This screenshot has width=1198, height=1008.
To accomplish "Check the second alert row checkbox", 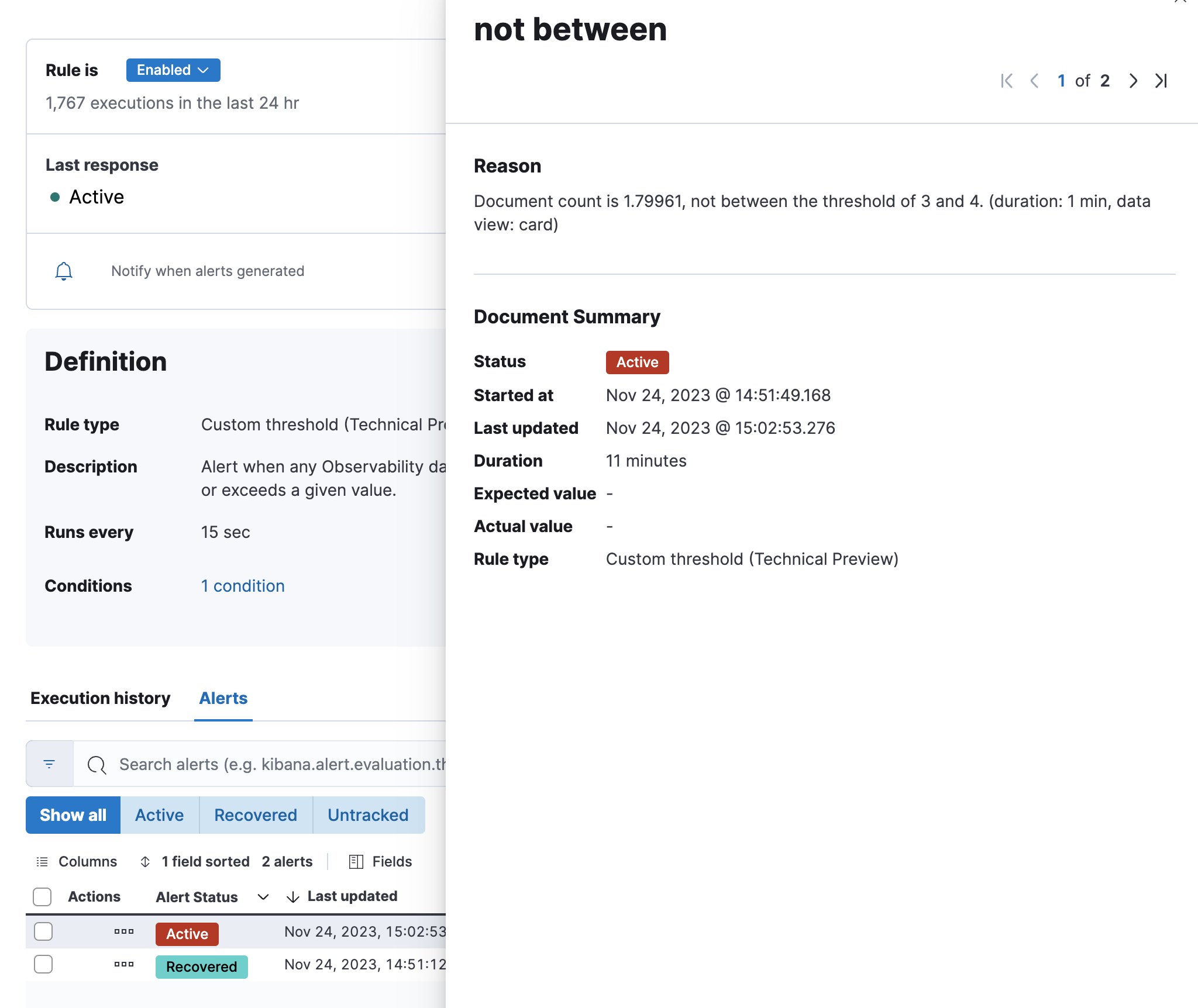I will 42,963.
